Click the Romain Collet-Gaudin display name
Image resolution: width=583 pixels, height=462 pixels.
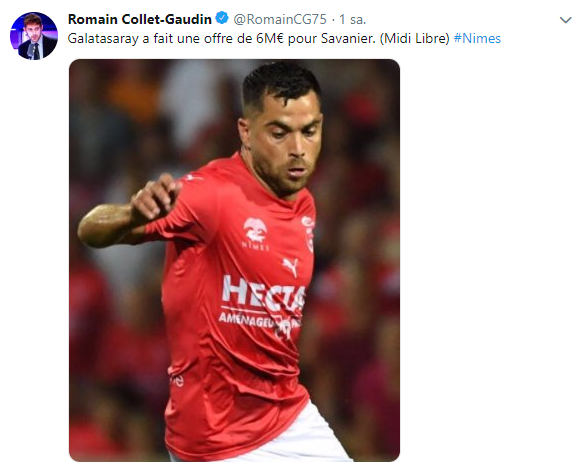click(140, 19)
